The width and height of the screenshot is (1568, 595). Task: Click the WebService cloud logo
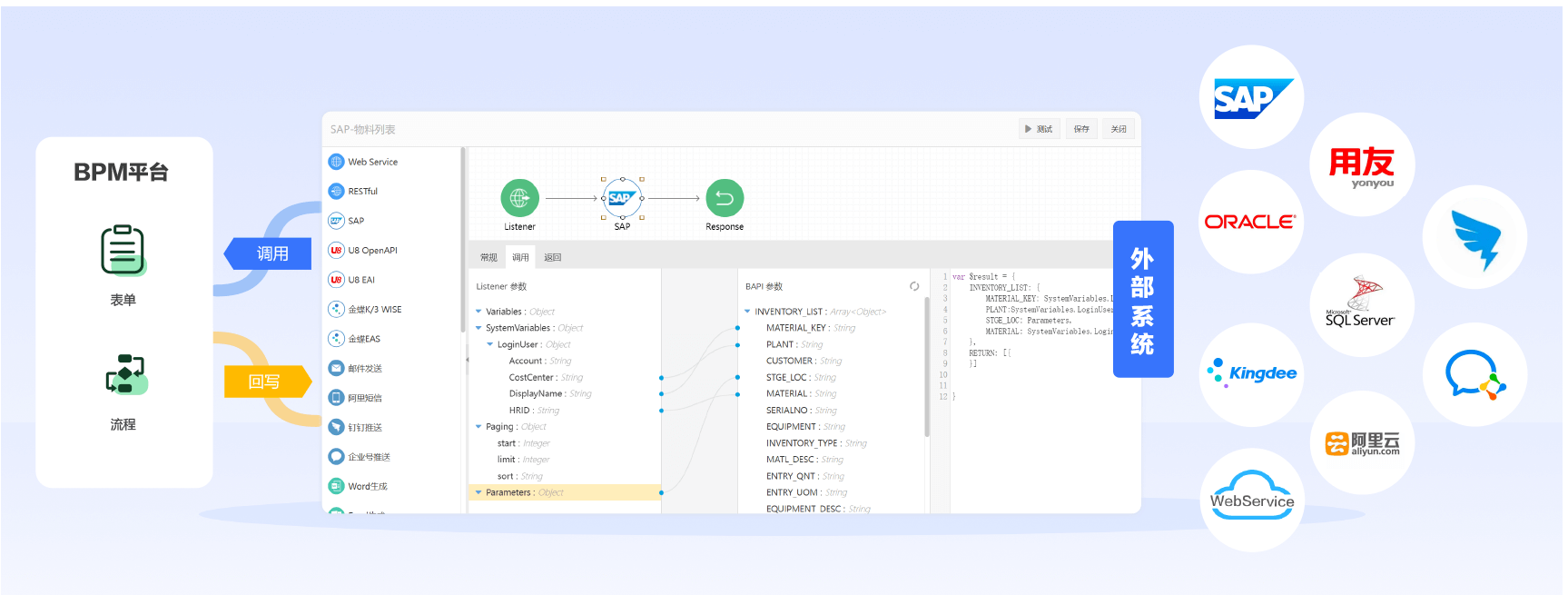[x=1252, y=500]
